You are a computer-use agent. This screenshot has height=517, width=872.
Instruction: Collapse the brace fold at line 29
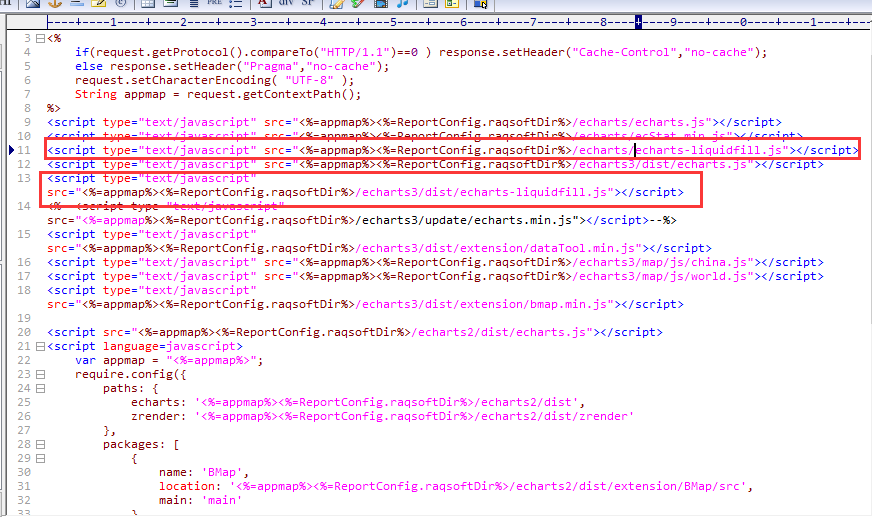click(x=40, y=458)
